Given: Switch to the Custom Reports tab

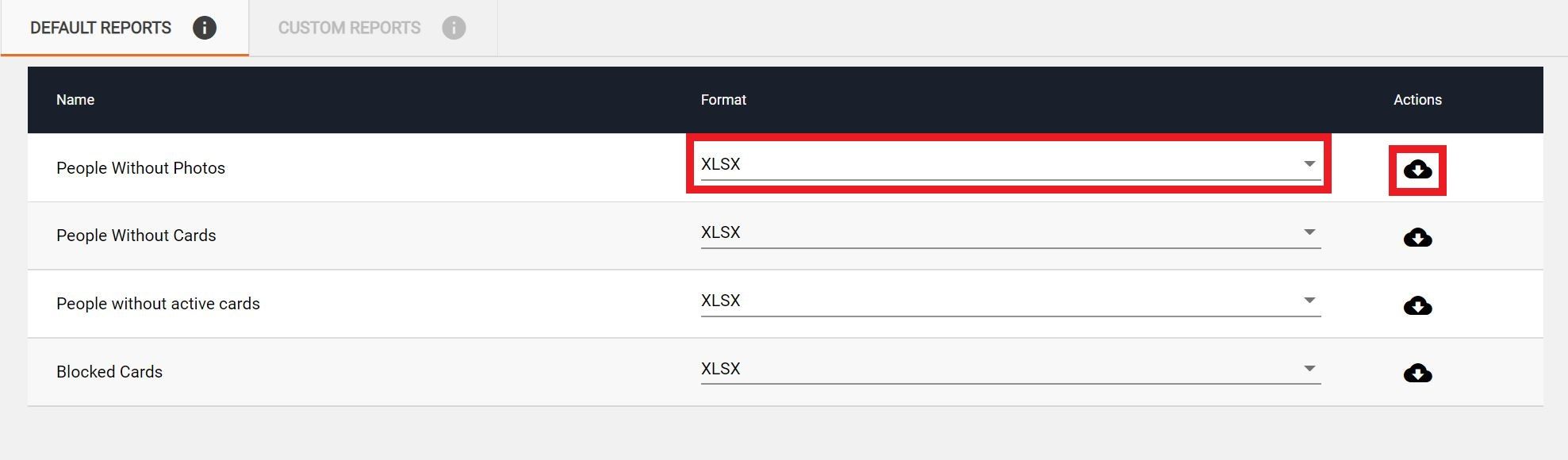Looking at the screenshot, I should coord(373,28).
